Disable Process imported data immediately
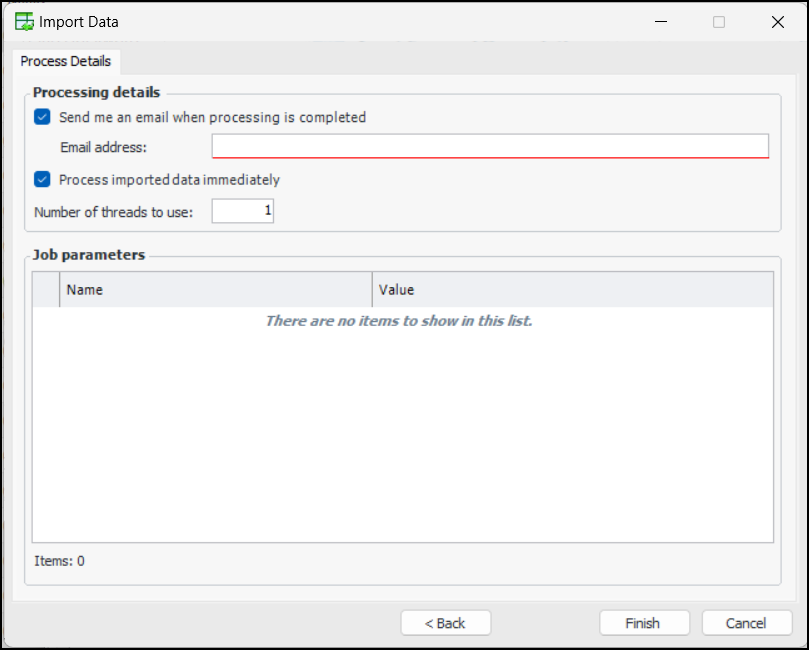The height and width of the screenshot is (650, 809). (42, 180)
